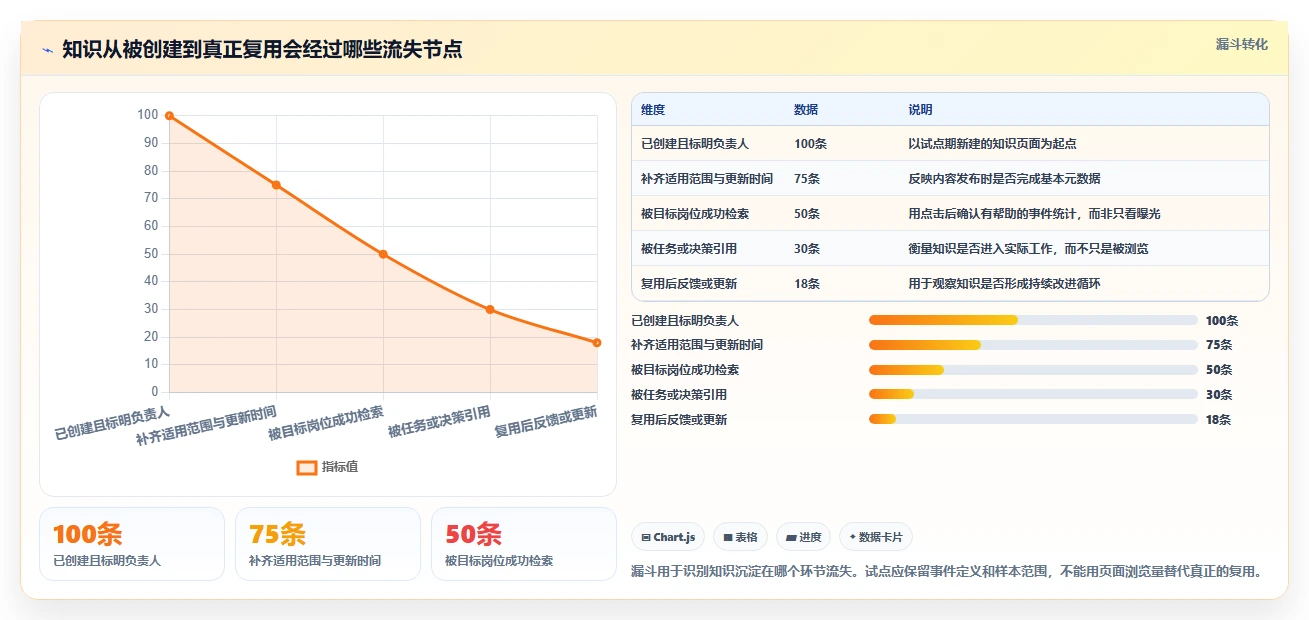Click table value 100条

click(x=810, y=144)
